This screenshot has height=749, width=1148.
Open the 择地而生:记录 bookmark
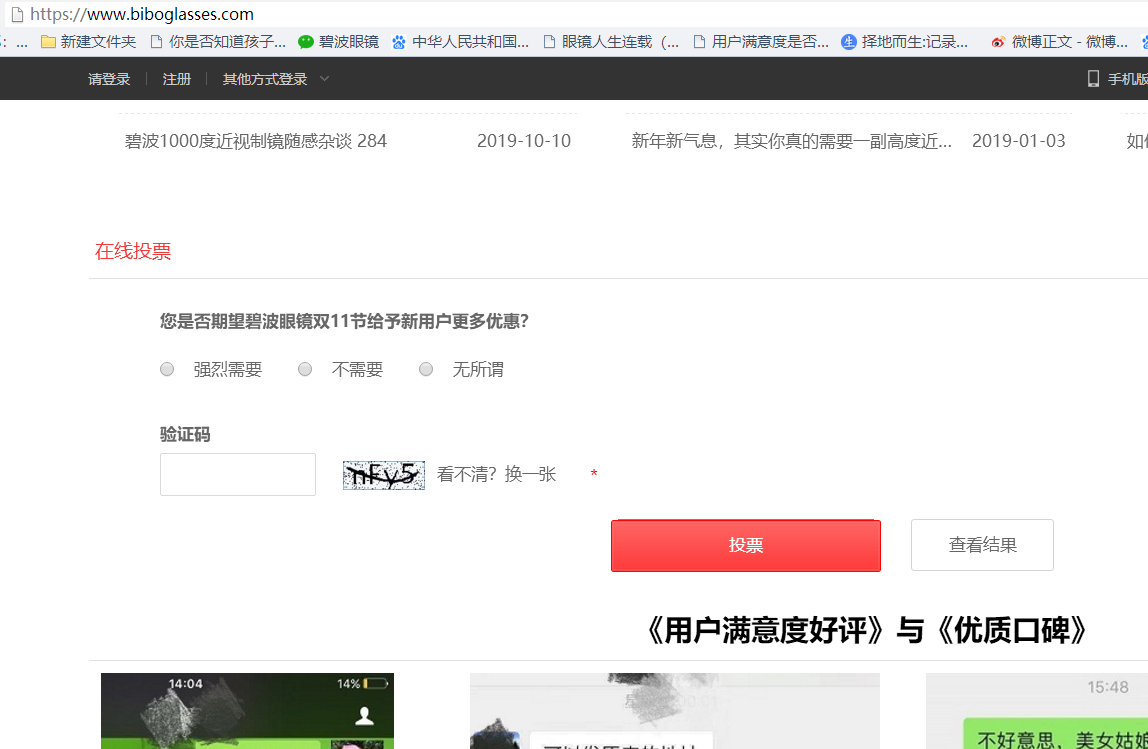point(905,42)
